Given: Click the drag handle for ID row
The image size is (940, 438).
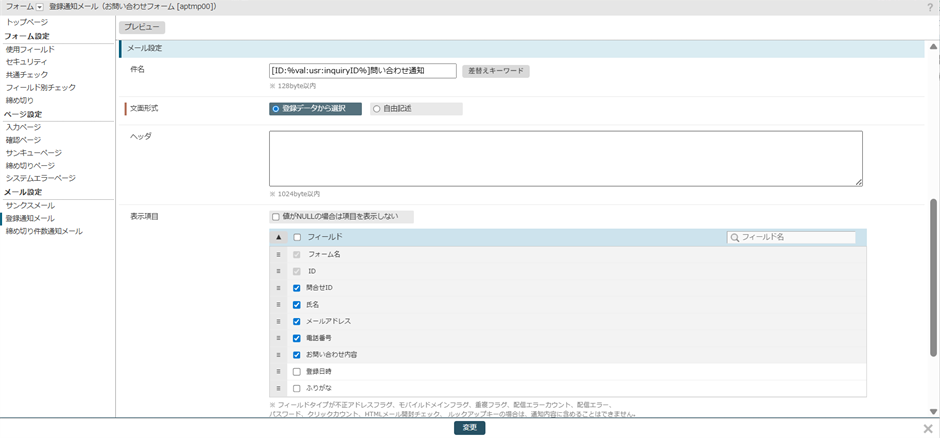Looking at the screenshot, I should [278, 271].
